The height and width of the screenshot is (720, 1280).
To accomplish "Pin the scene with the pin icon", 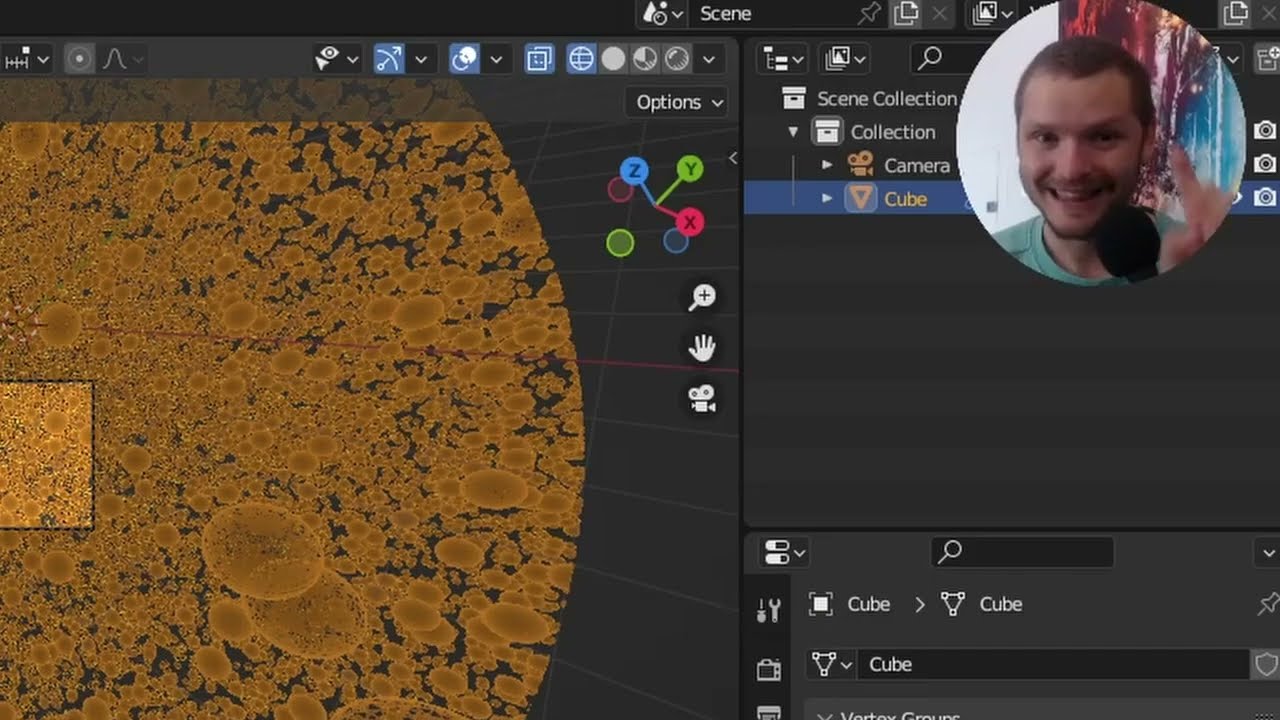I will [x=869, y=14].
